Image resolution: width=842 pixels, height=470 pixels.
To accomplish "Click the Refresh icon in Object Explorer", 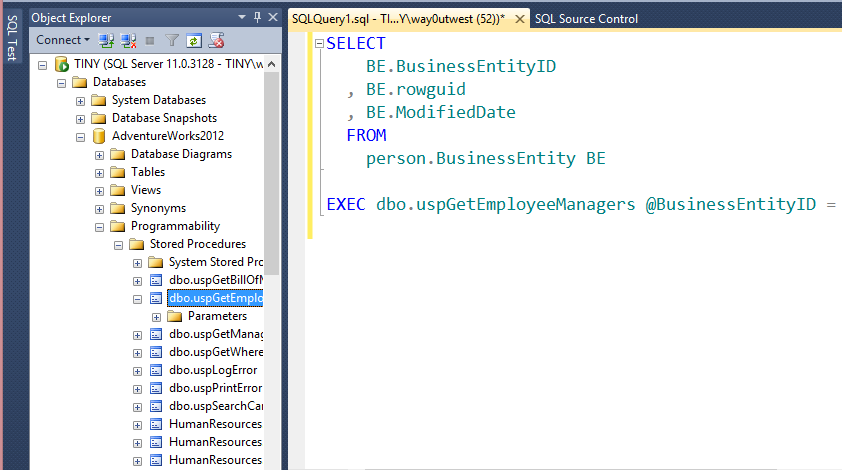I will pos(194,40).
